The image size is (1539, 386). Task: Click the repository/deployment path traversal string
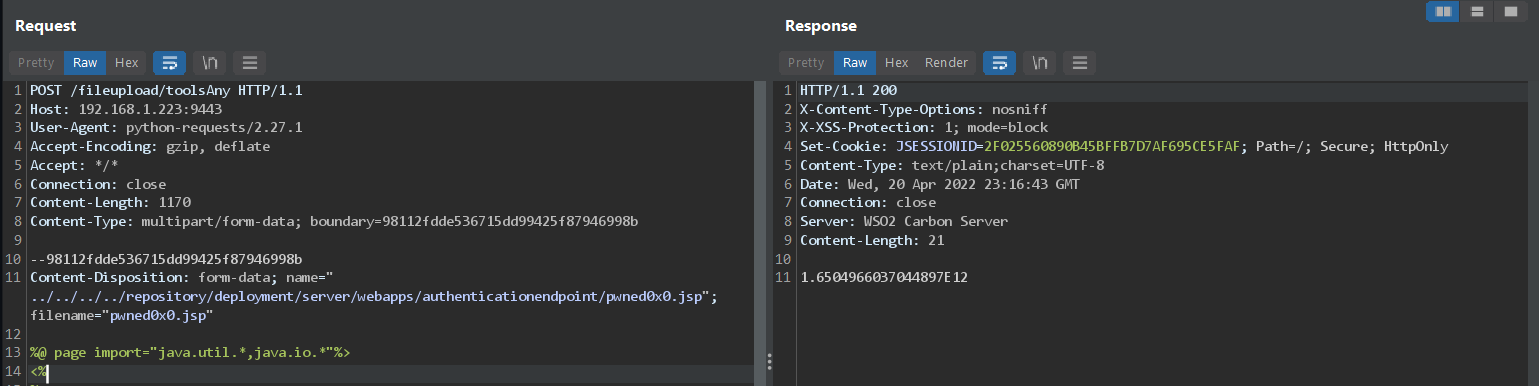pos(370,297)
